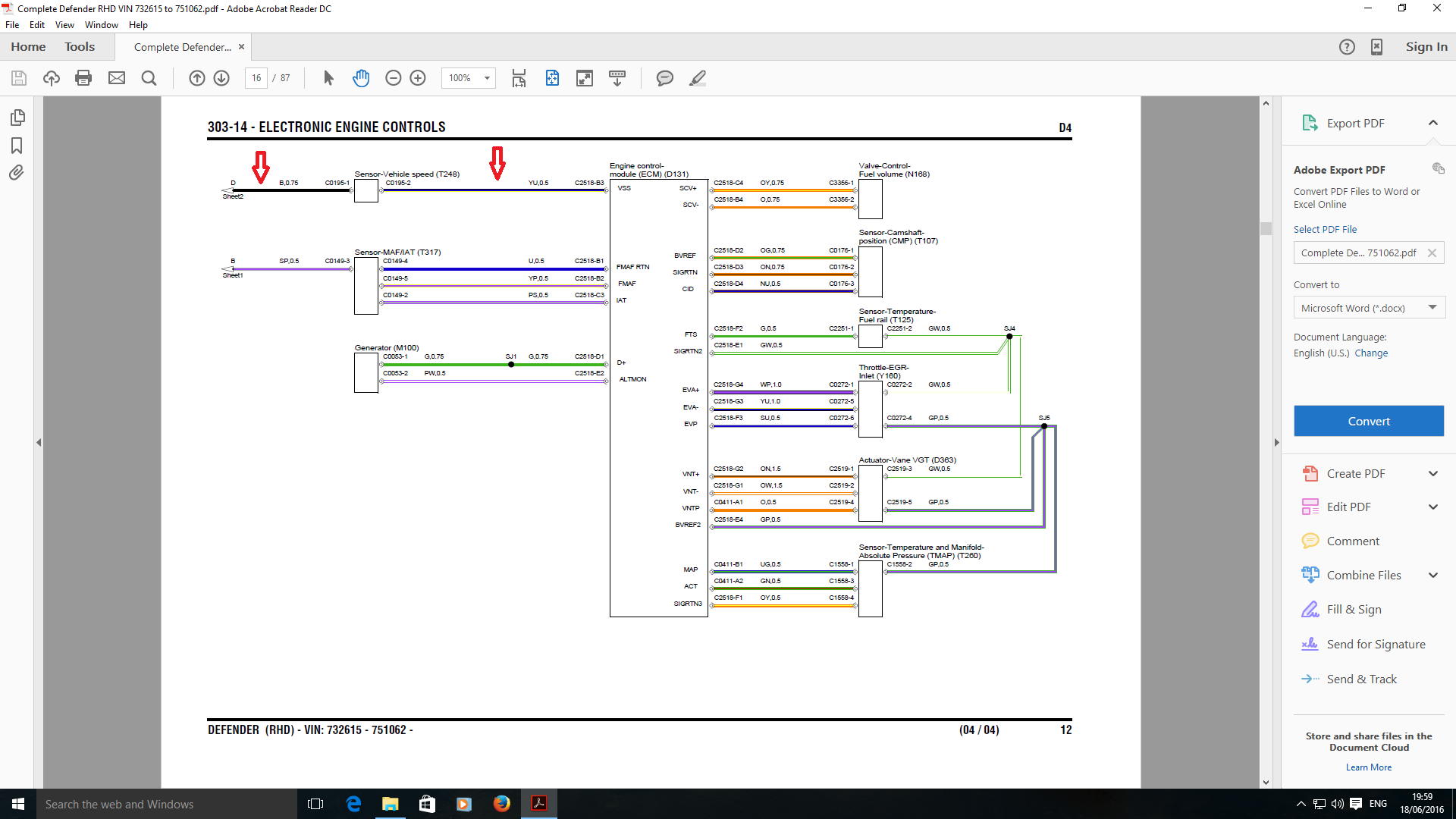This screenshot has width=1456, height=819.
Task: Click the Change language link
Action: click(x=1371, y=353)
